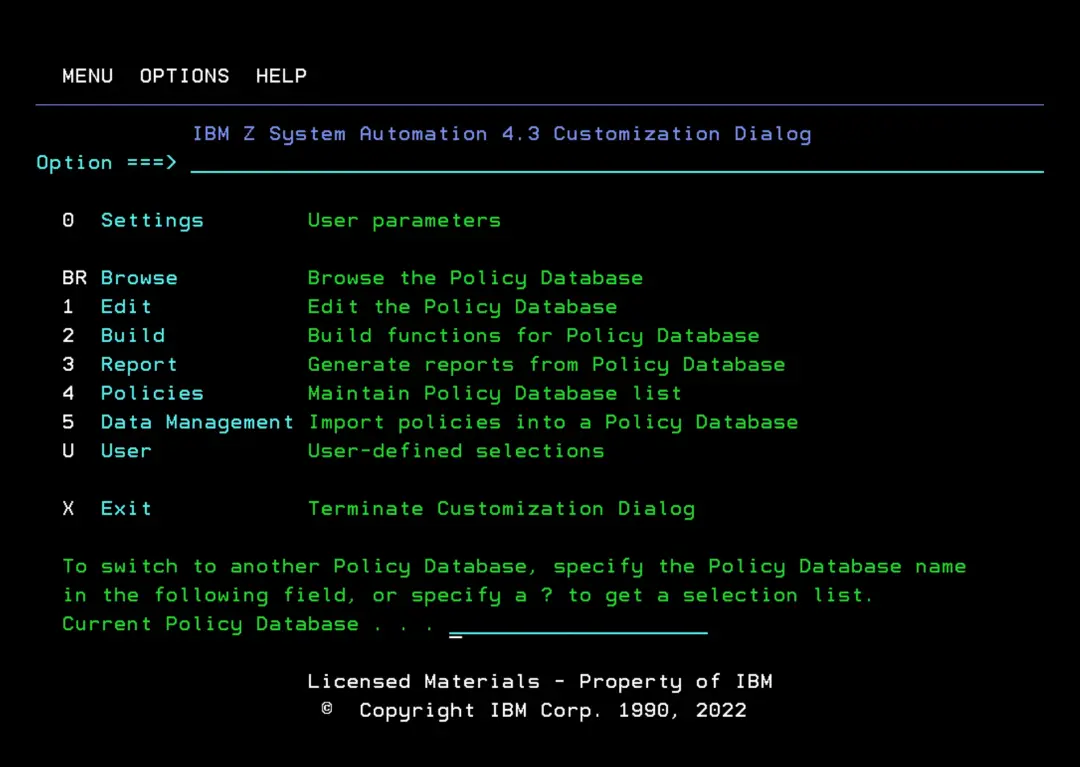Click the IBM Z System Automation title
The height and width of the screenshot is (767, 1080).
[501, 134]
